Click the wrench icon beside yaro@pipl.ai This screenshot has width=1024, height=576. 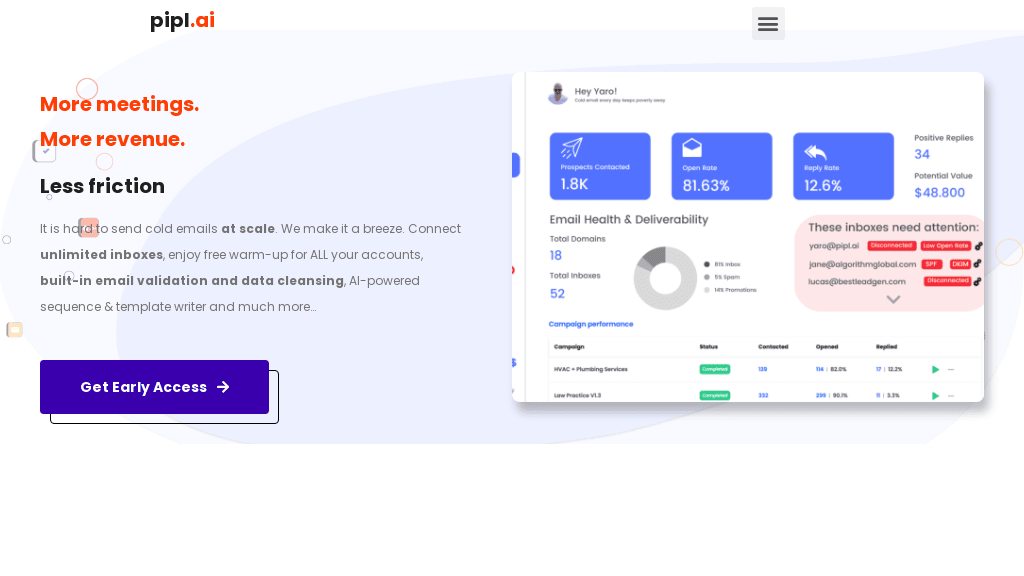(x=977, y=244)
